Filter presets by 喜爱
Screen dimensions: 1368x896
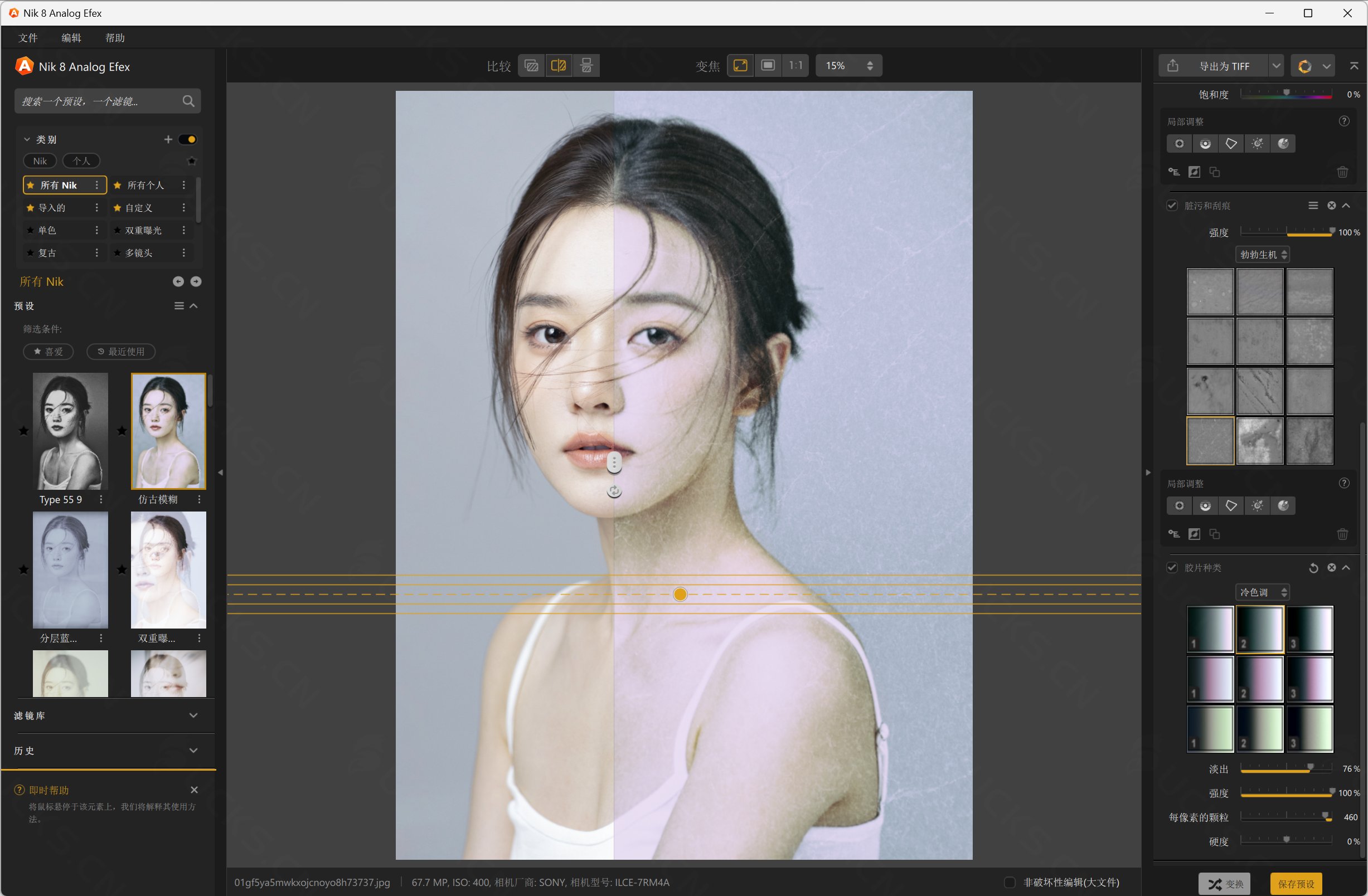(48, 352)
